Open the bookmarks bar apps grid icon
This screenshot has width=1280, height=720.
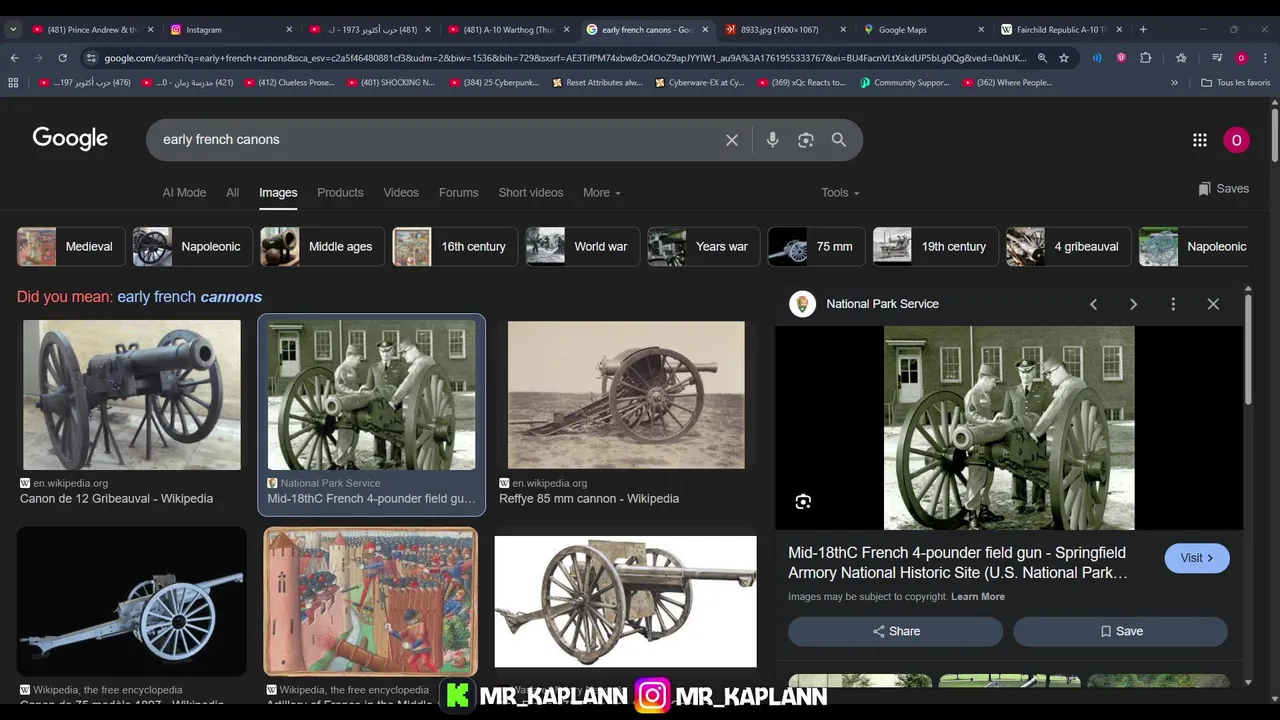(13, 83)
